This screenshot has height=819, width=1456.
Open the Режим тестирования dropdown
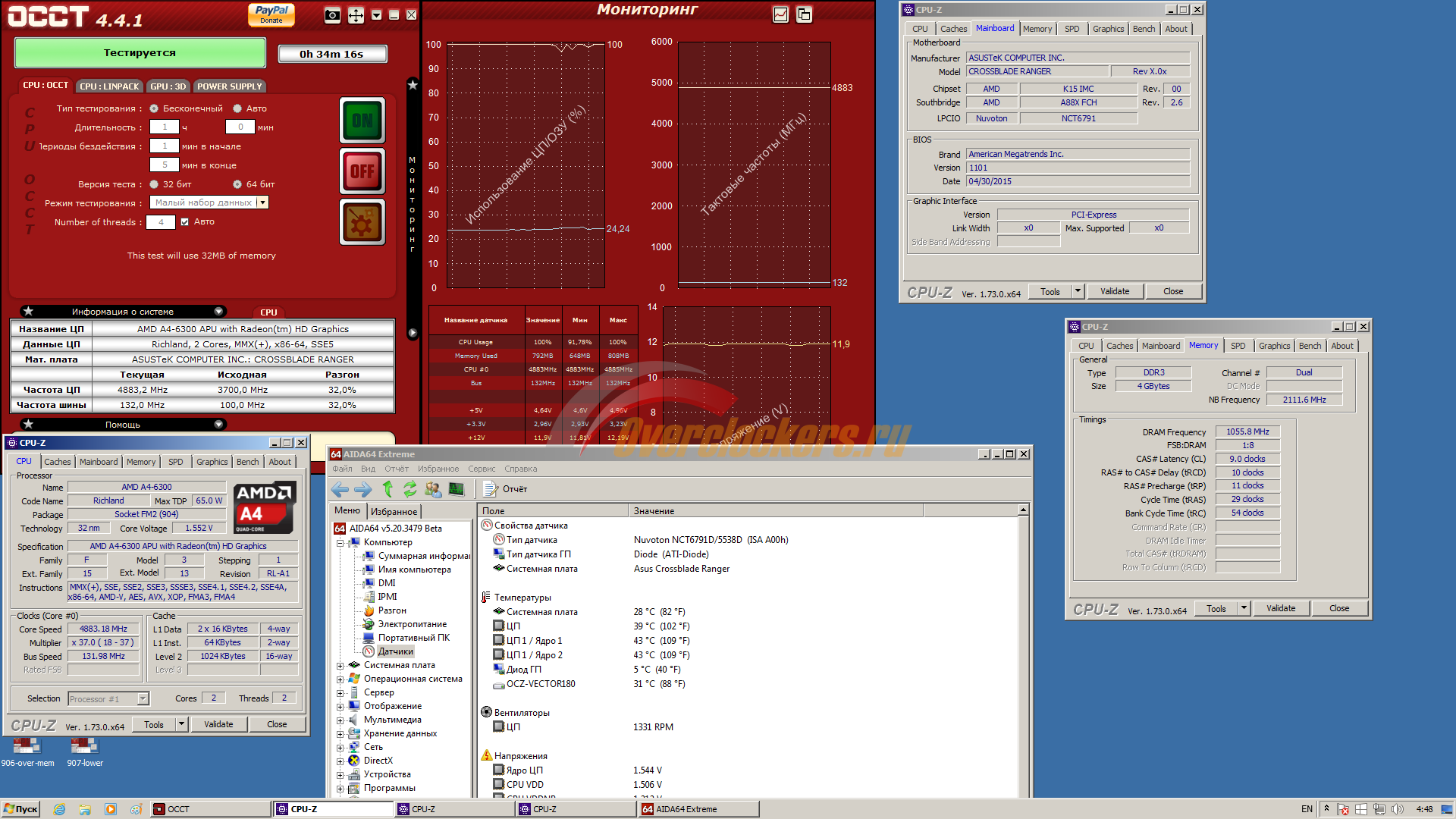coord(262,202)
